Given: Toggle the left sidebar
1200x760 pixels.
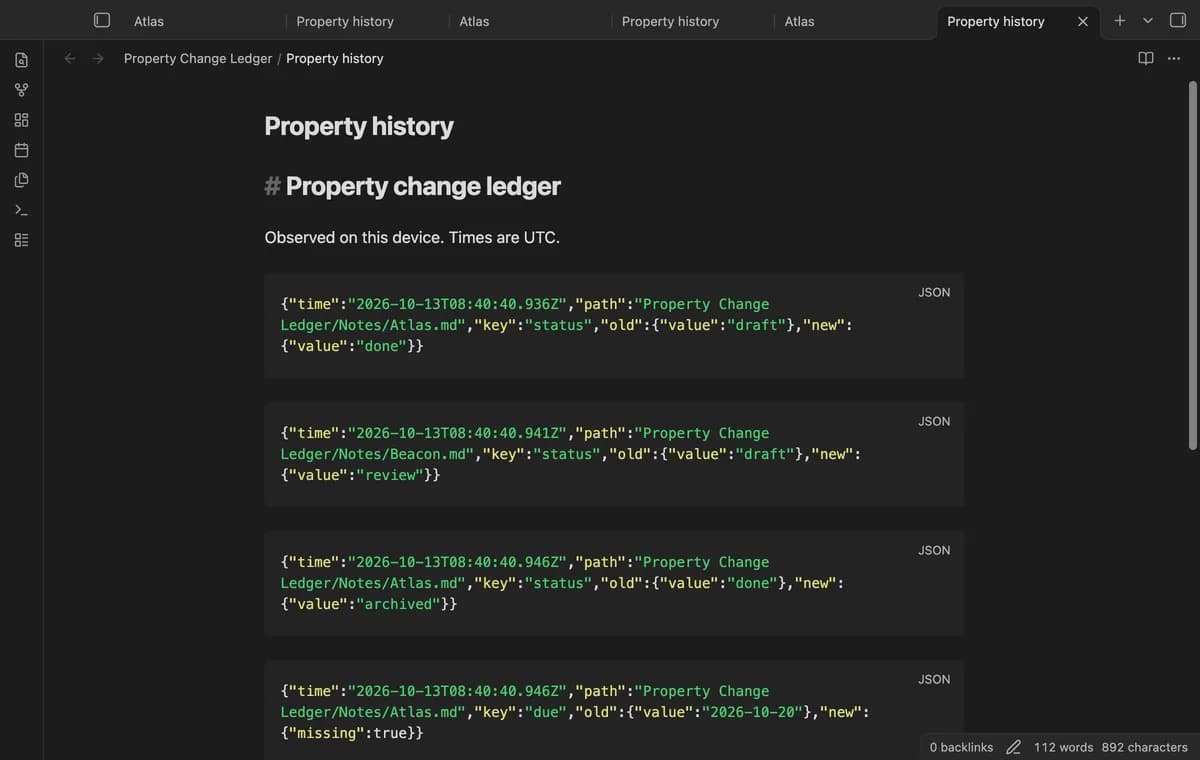Looking at the screenshot, I should 101,20.
